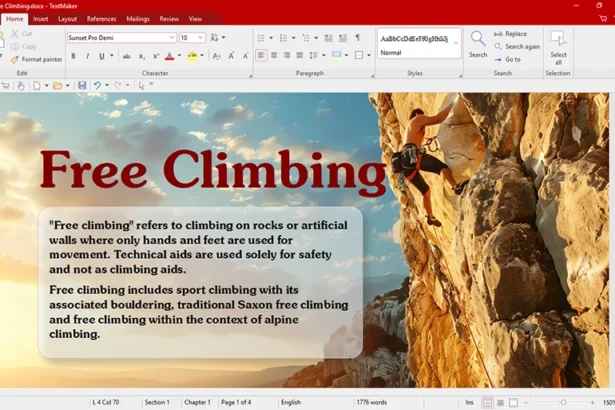Click quick access object selection arrow icon
The image size is (615, 410).
[x=142, y=85]
